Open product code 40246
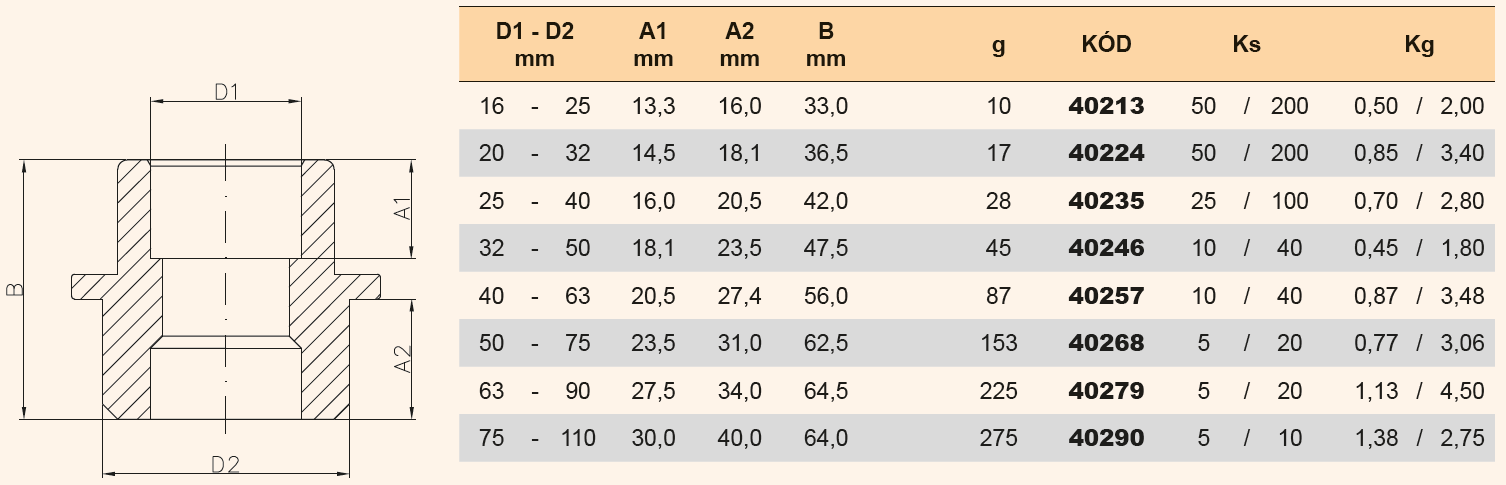This screenshot has width=1506, height=485. [x=1106, y=248]
